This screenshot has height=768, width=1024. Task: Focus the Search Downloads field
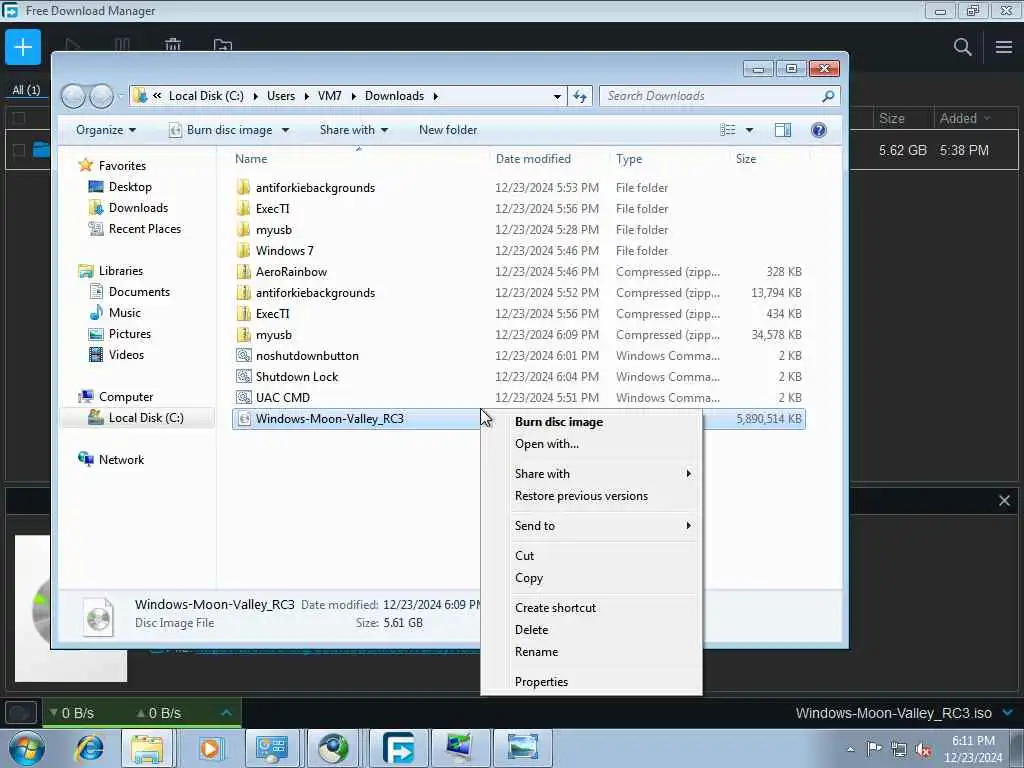point(719,96)
